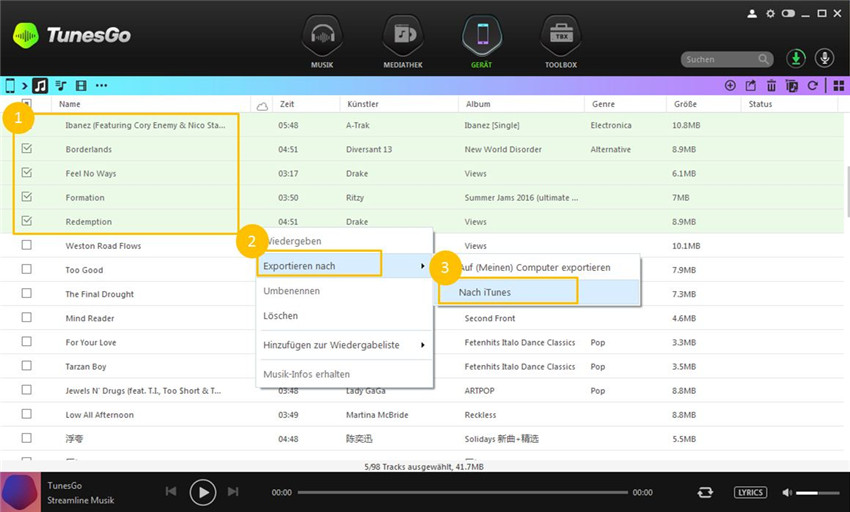
Task: Sort by the Name column header
Action: pos(70,104)
